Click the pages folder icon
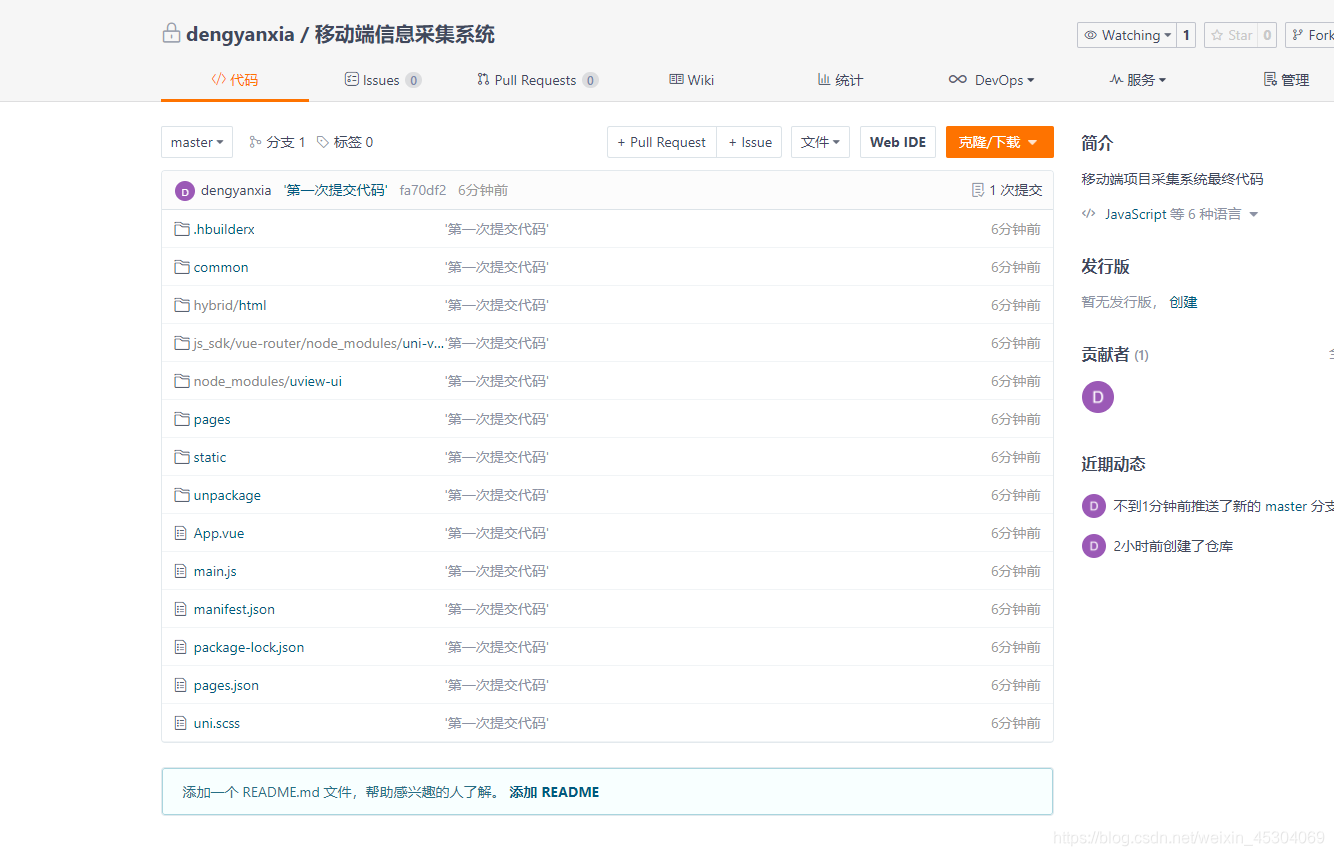 (x=182, y=419)
